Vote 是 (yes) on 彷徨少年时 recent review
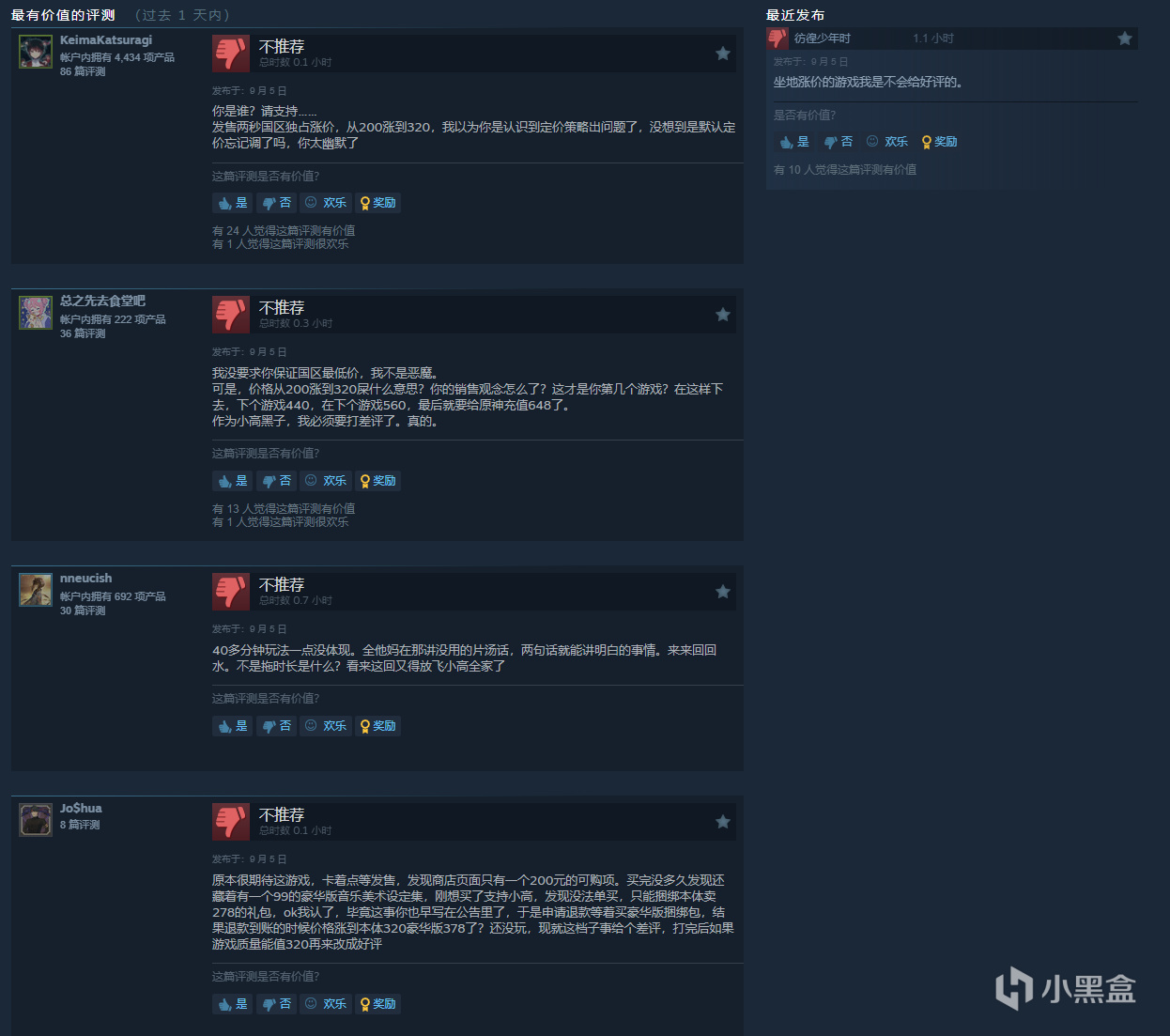The height and width of the screenshot is (1036, 1170). [x=794, y=142]
